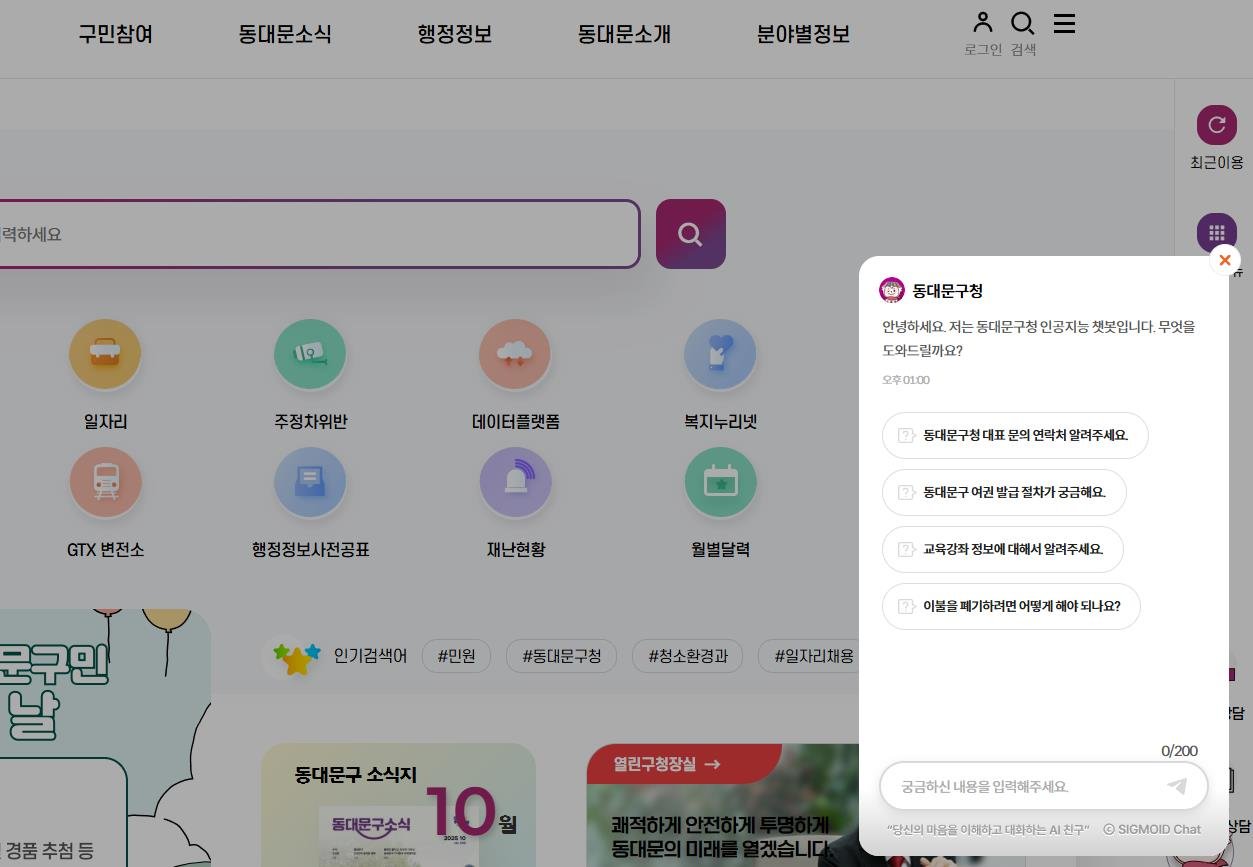Click the 주정차위반 icon
Screen dimensions: 1253x867
click(x=310, y=355)
